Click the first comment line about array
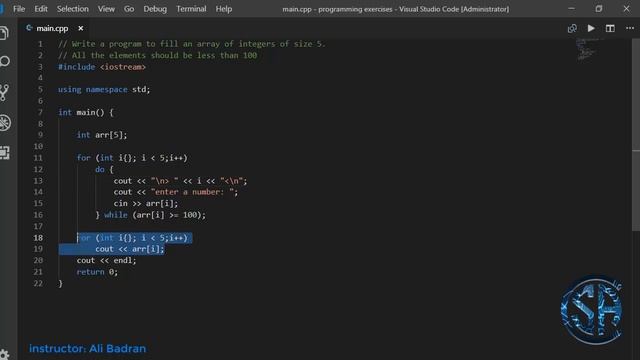This screenshot has height=360, width=640. click(x=192, y=44)
